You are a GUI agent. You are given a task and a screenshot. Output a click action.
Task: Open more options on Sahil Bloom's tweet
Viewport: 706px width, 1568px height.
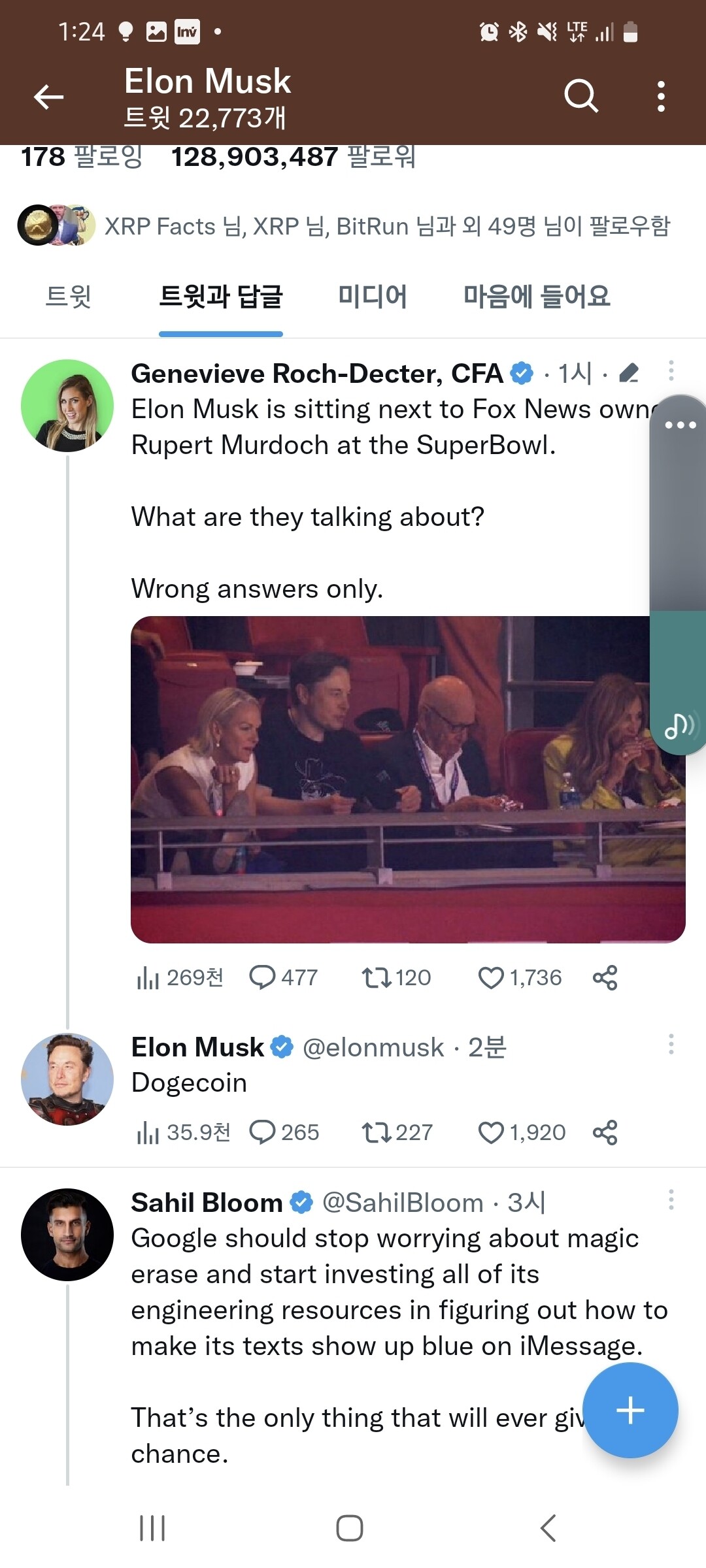point(671,1200)
